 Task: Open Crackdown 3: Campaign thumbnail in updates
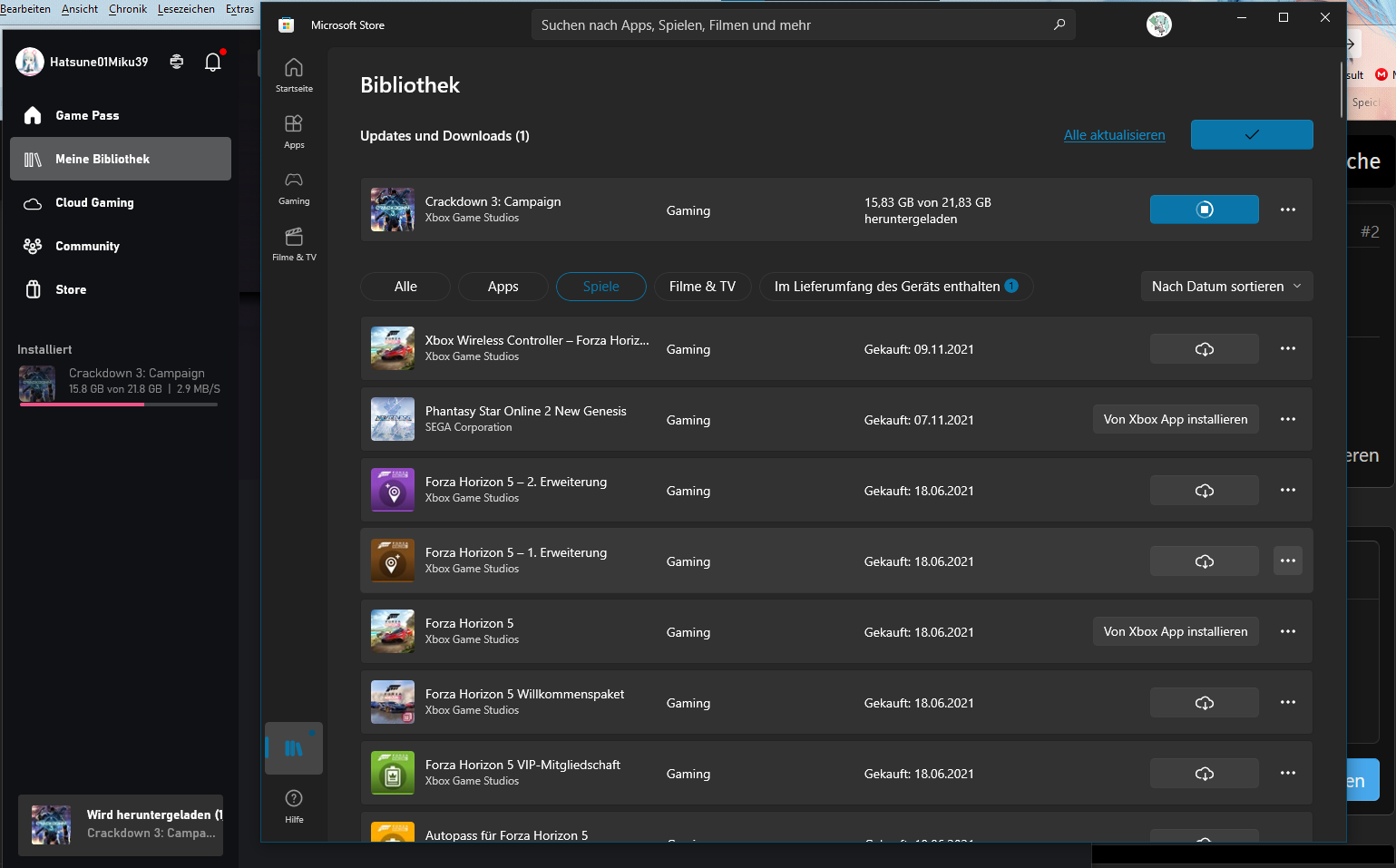(x=393, y=210)
